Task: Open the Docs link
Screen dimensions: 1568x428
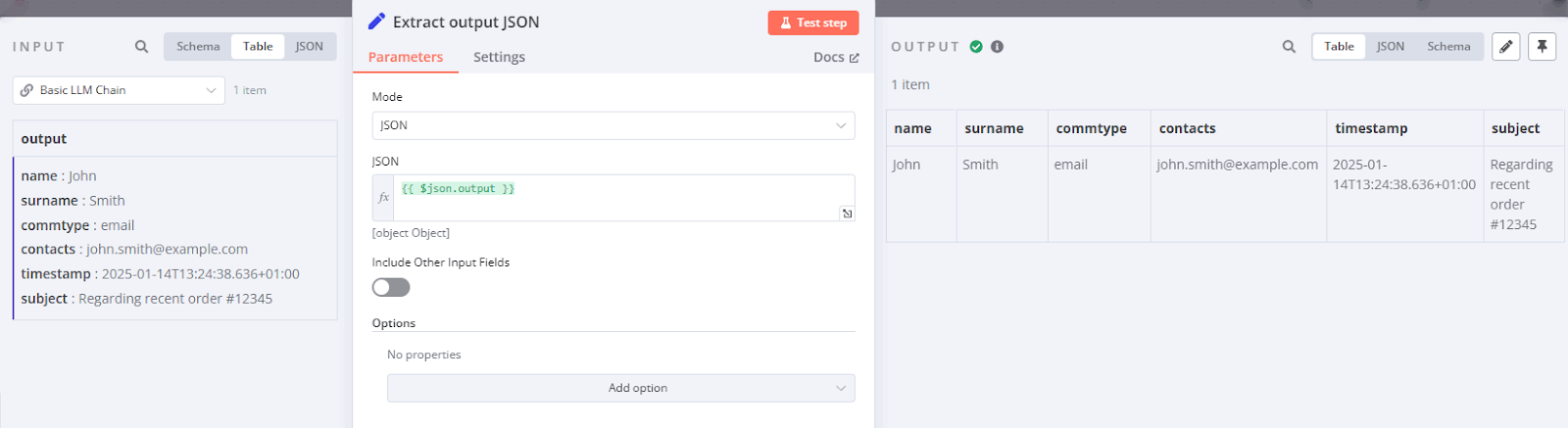Action: [x=836, y=57]
